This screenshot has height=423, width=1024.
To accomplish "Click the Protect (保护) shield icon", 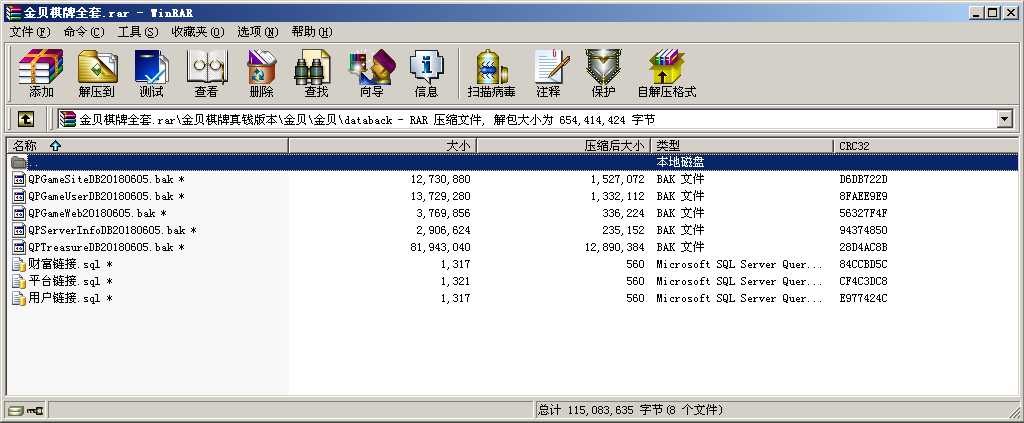I will pyautogui.click(x=603, y=73).
